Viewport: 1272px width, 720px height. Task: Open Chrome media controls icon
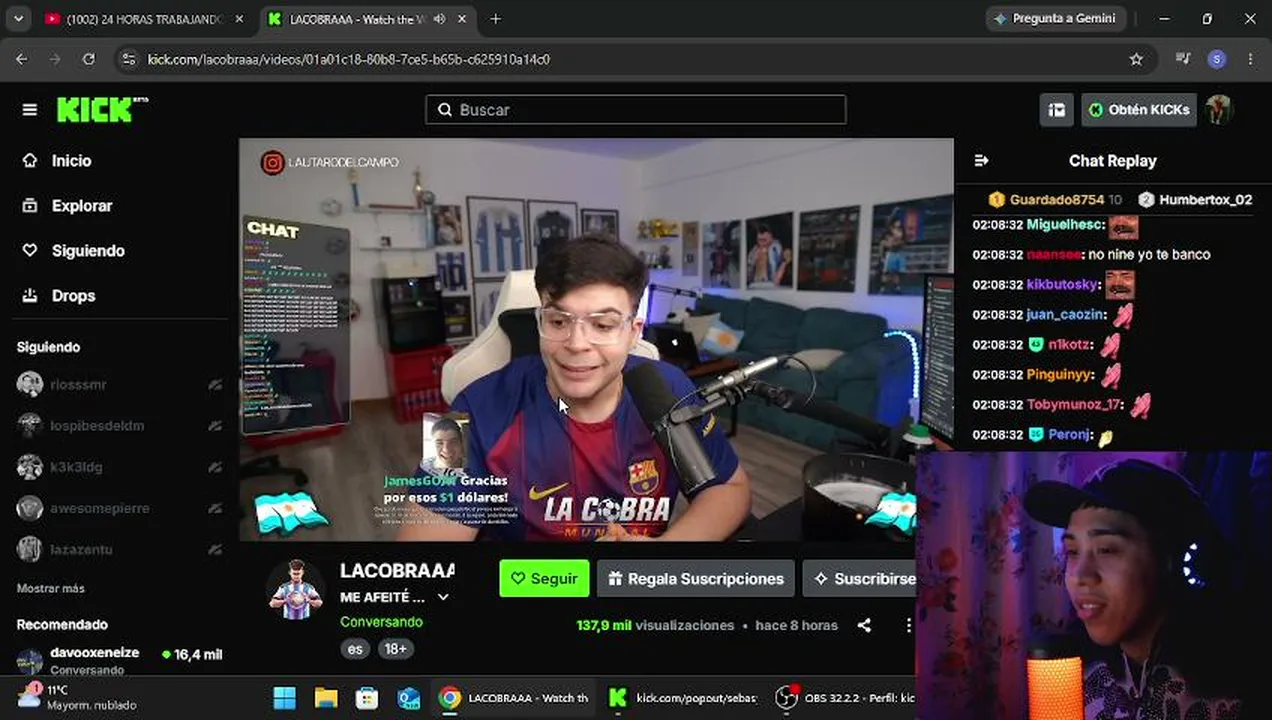coord(1183,59)
